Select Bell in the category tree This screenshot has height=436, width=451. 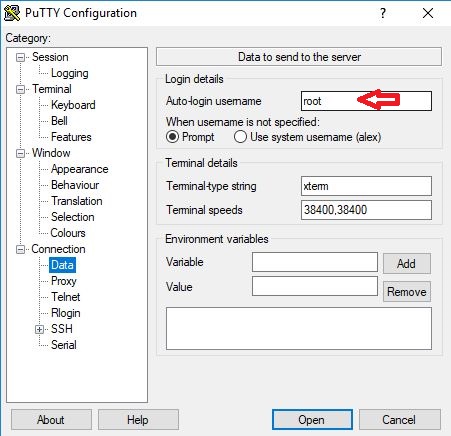pyautogui.click(x=59, y=121)
